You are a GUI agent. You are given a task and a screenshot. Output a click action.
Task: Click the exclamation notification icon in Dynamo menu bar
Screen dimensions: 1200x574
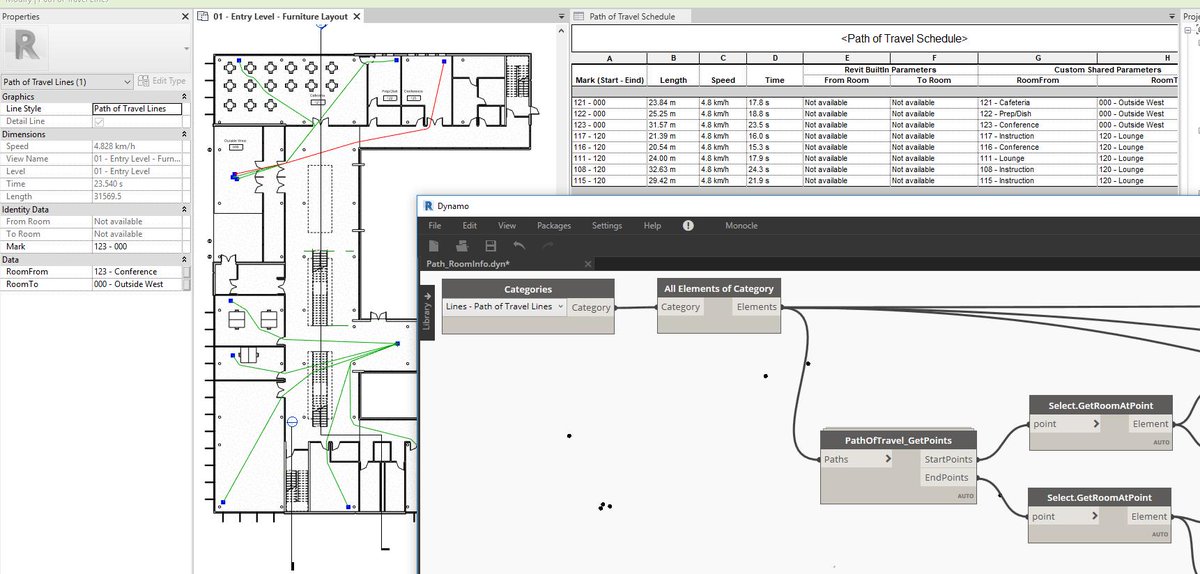[688, 226]
